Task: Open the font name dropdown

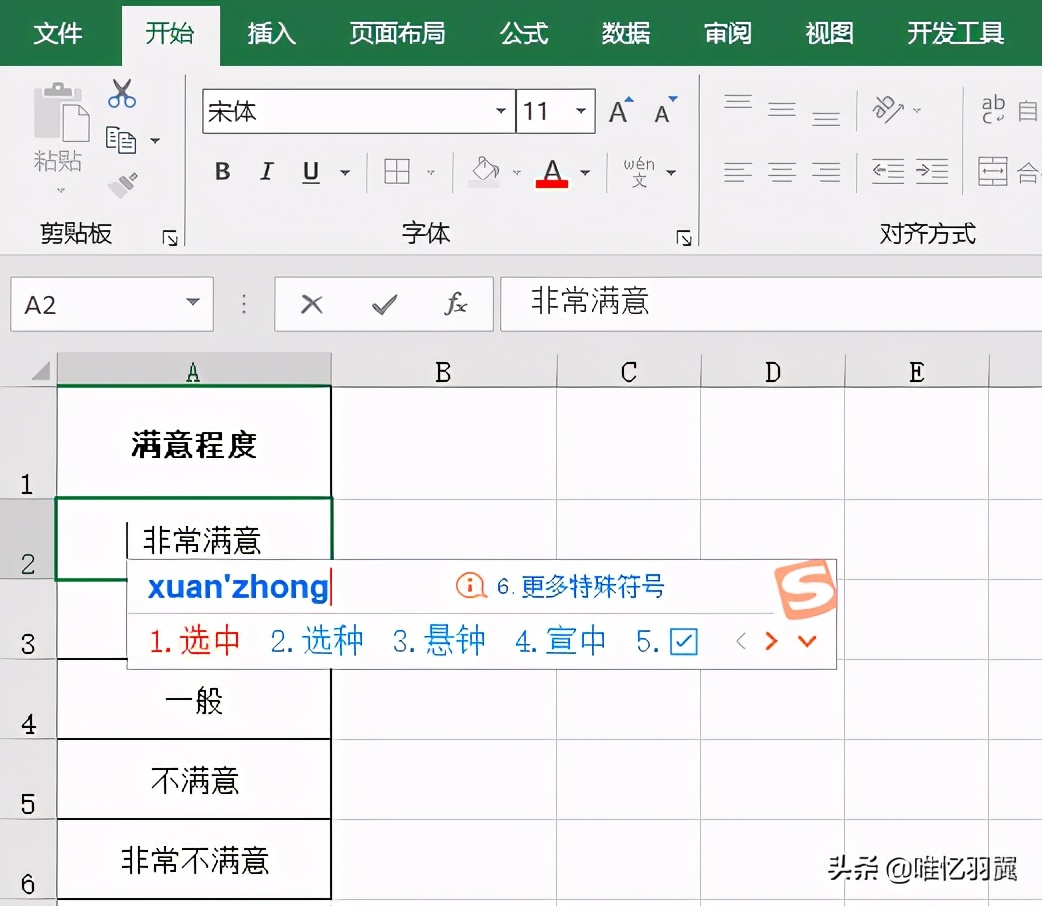Action: click(x=500, y=111)
